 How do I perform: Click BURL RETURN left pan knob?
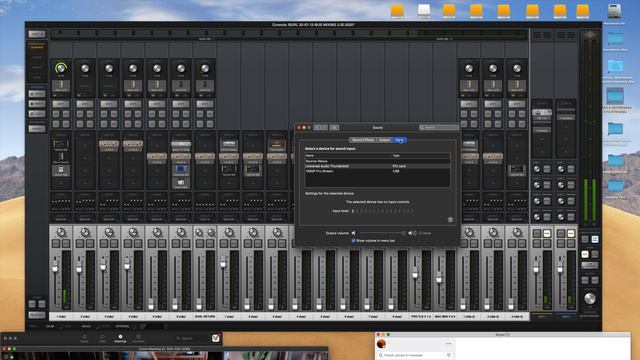[199, 233]
